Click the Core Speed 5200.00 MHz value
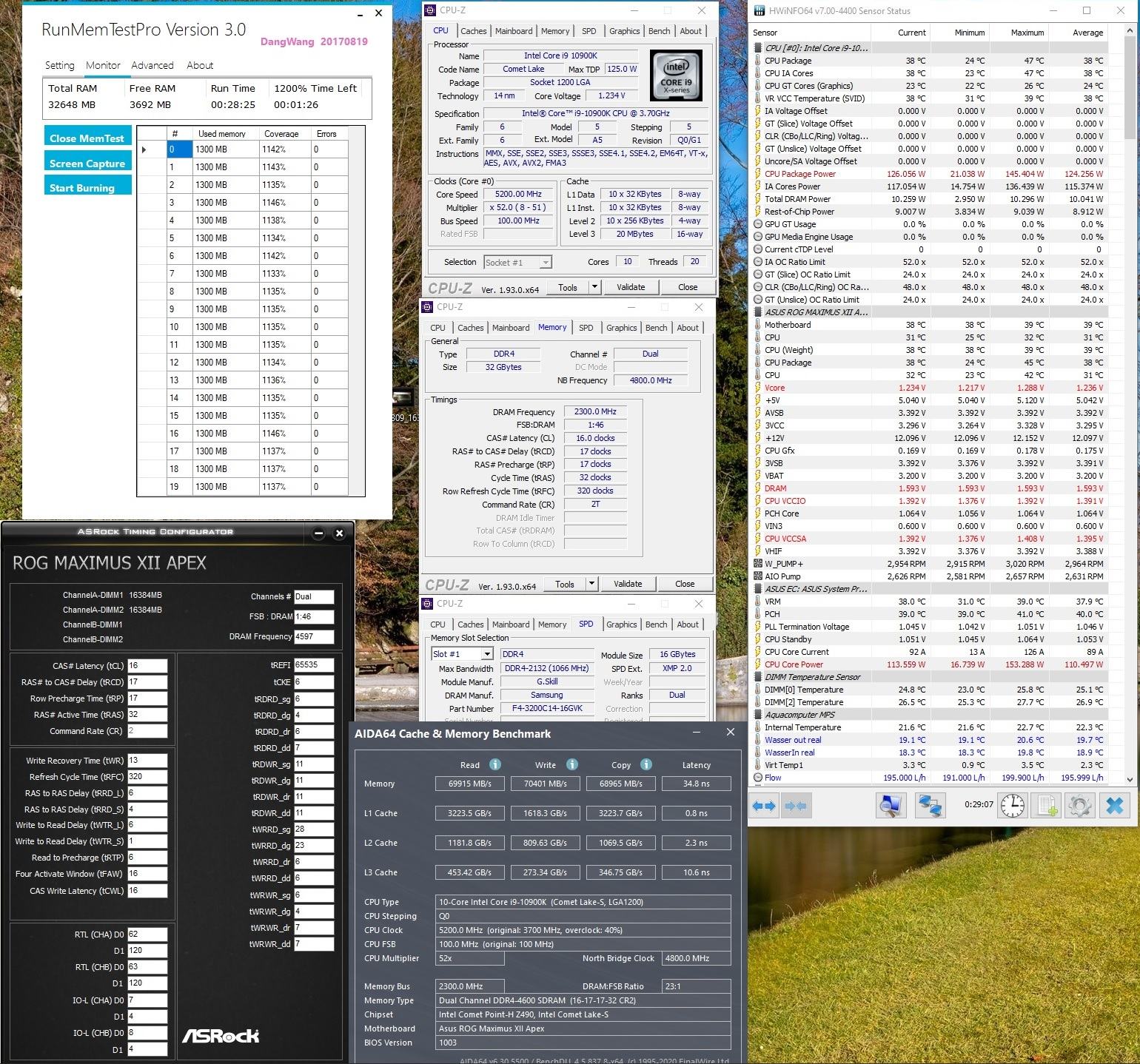The width and height of the screenshot is (1140, 1064). coord(519,195)
